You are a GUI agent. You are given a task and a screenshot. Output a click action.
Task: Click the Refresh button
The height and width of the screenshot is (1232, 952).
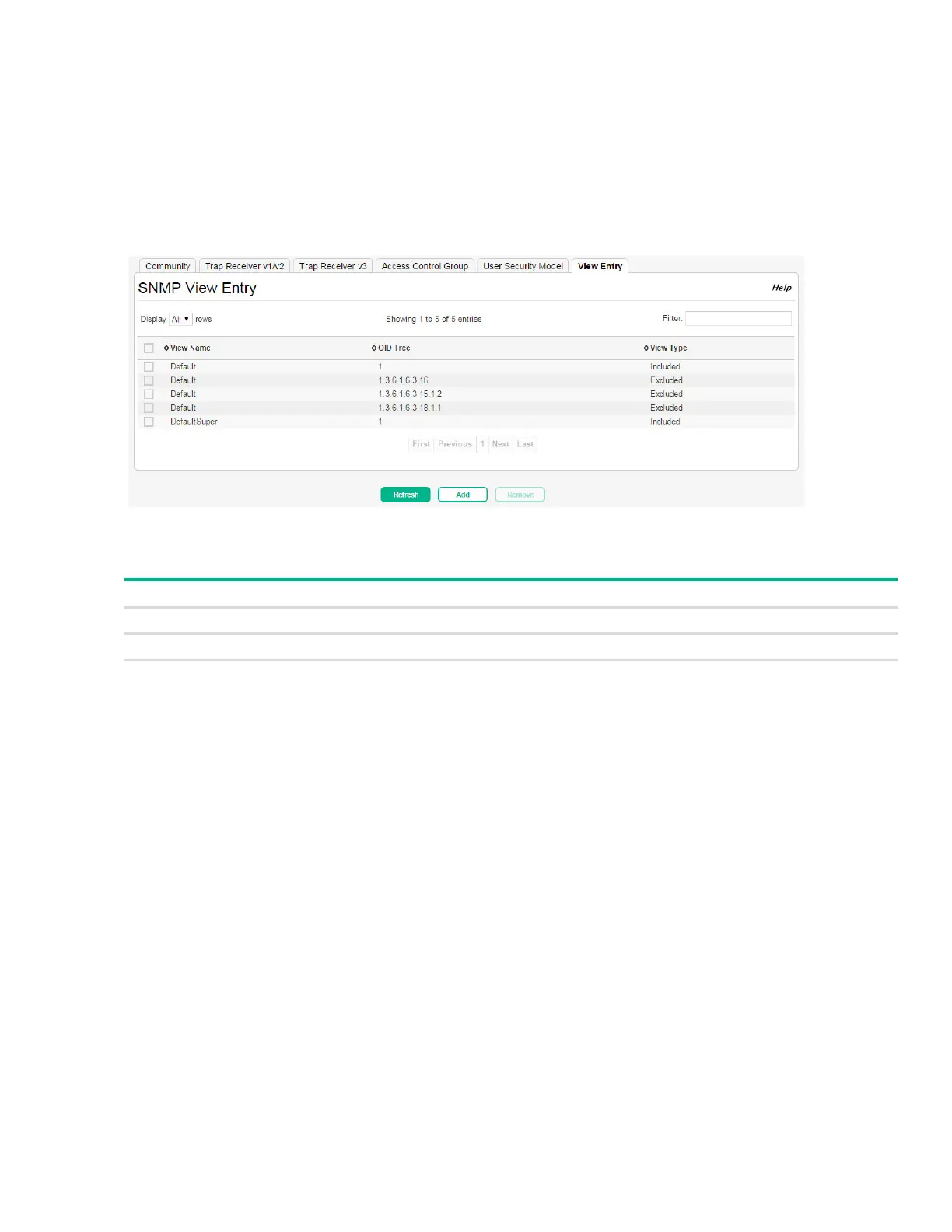pos(405,495)
